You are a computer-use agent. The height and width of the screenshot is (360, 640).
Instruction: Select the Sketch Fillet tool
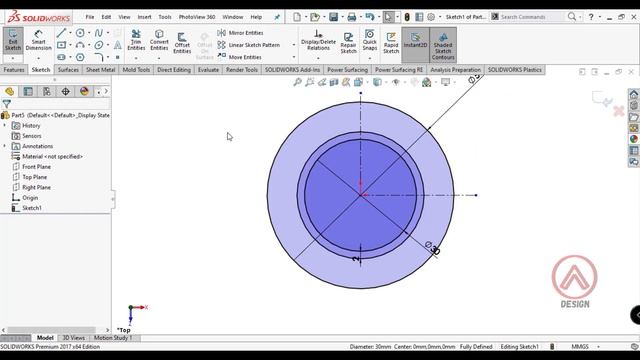(99, 57)
